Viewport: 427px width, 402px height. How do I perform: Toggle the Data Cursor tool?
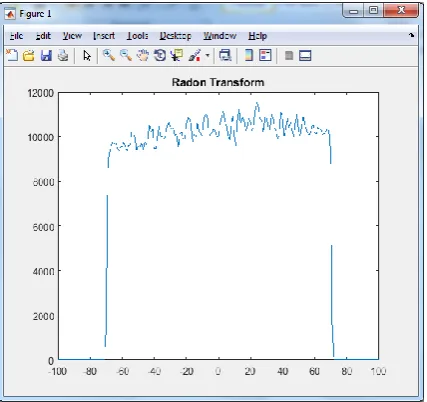tap(177, 55)
